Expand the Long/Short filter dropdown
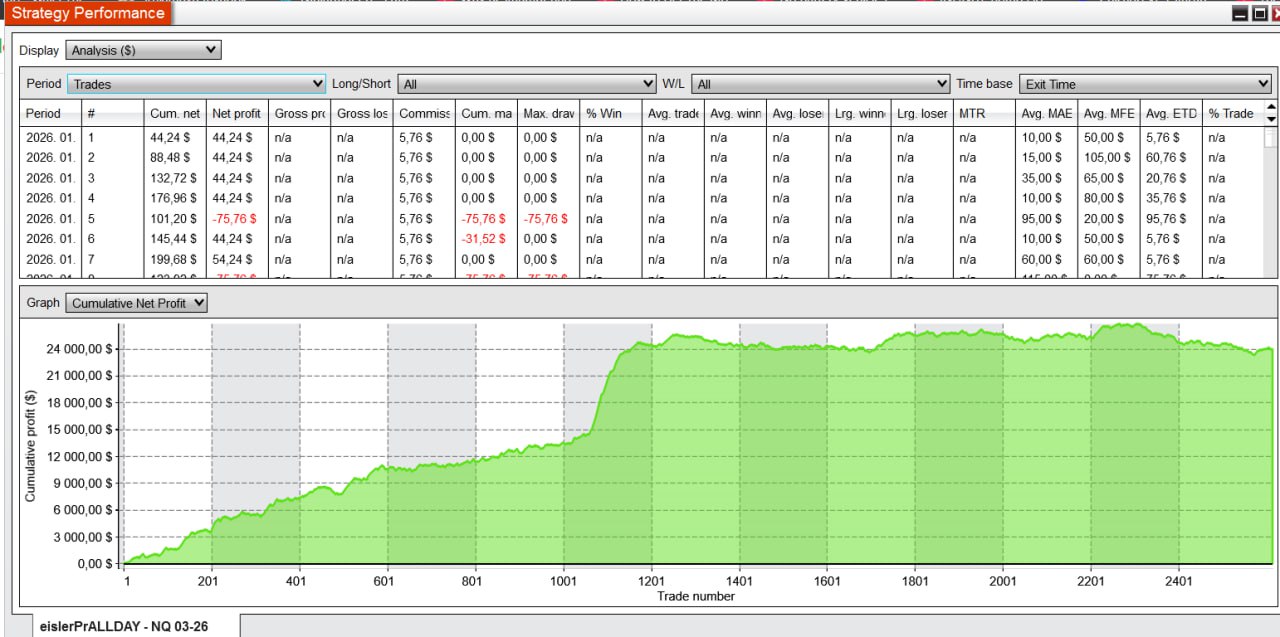The image size is (1280, 637). point(526,84)
